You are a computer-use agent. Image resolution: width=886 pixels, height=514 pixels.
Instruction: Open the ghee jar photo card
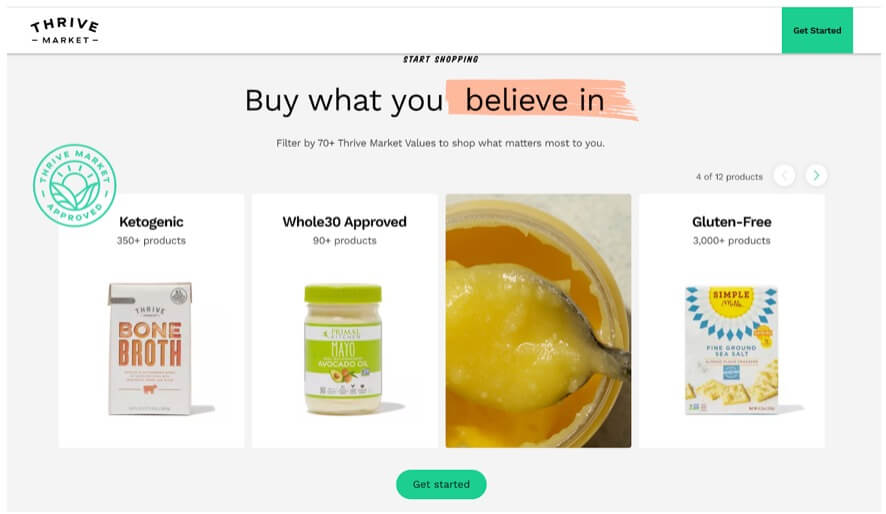538,321
